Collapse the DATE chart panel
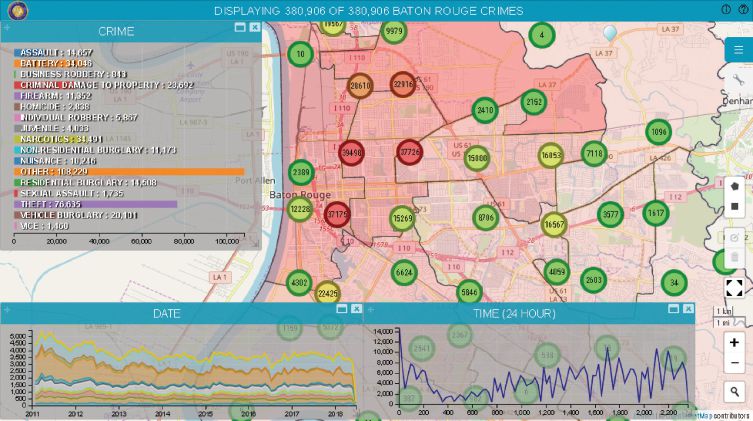This screenshot has width=753, height=421. [340, 309]
